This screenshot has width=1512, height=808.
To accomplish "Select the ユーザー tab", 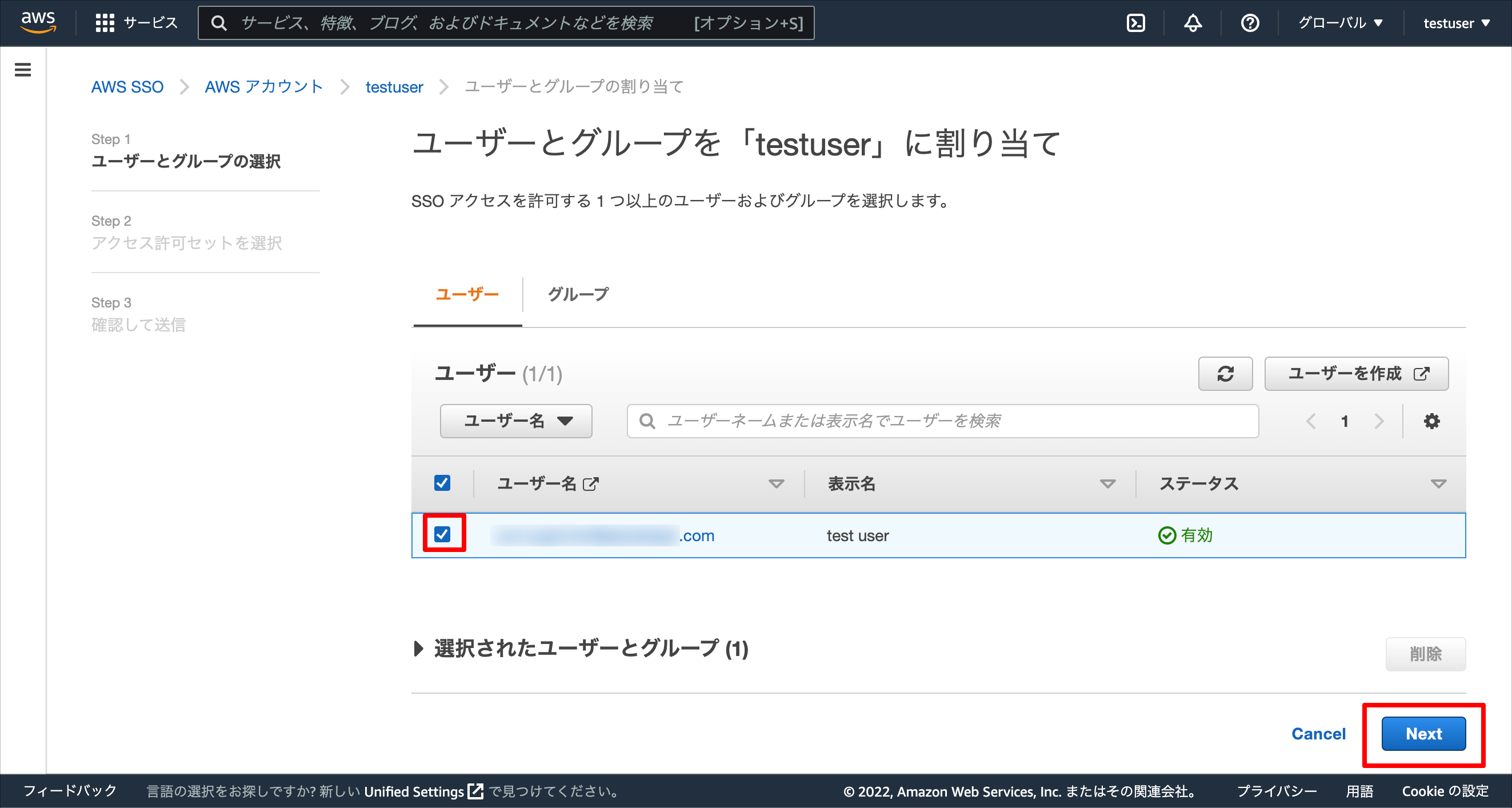I will 467,294.
